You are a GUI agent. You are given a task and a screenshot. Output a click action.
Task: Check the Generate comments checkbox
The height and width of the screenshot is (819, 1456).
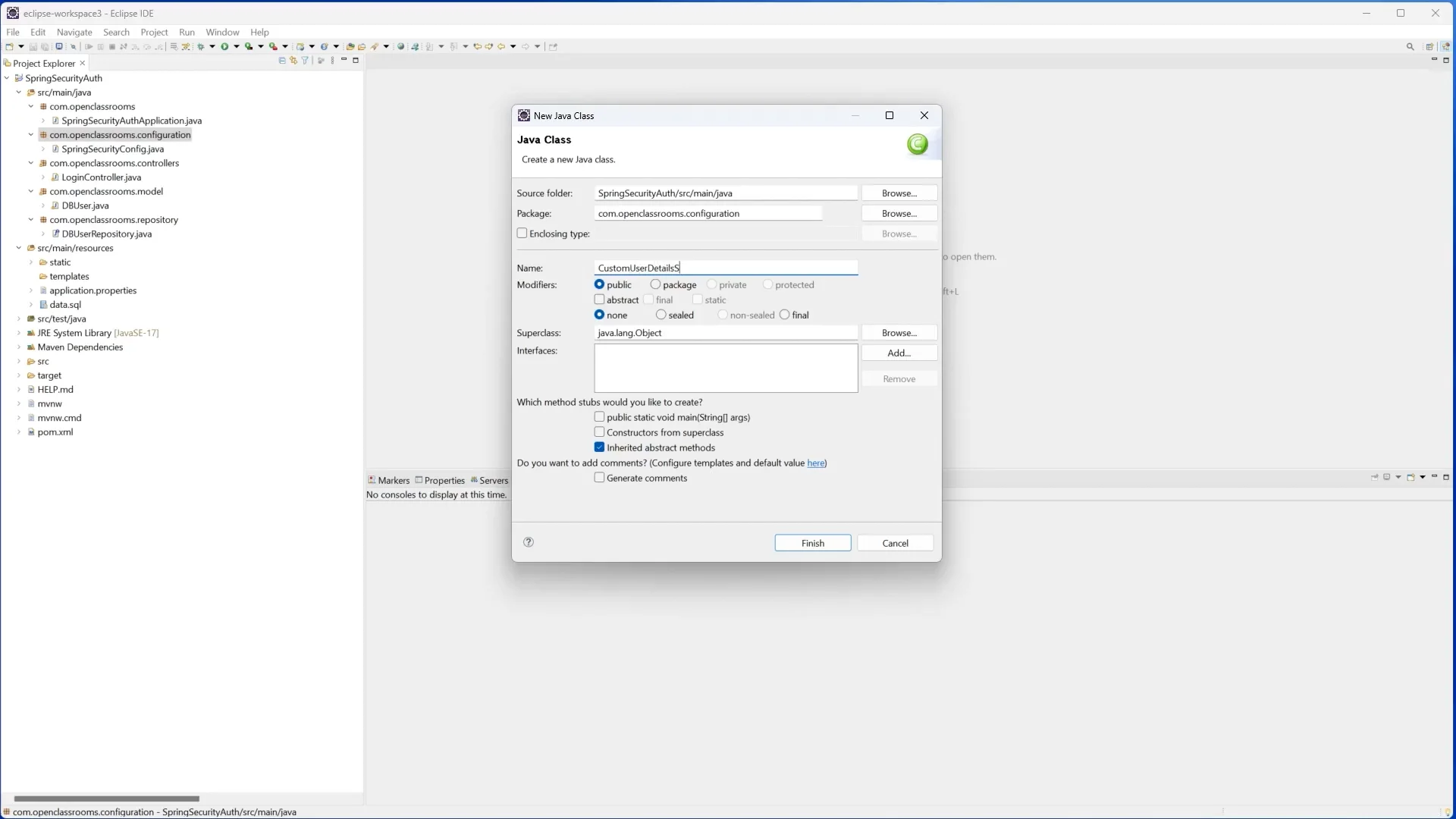[x=600, y=478]
